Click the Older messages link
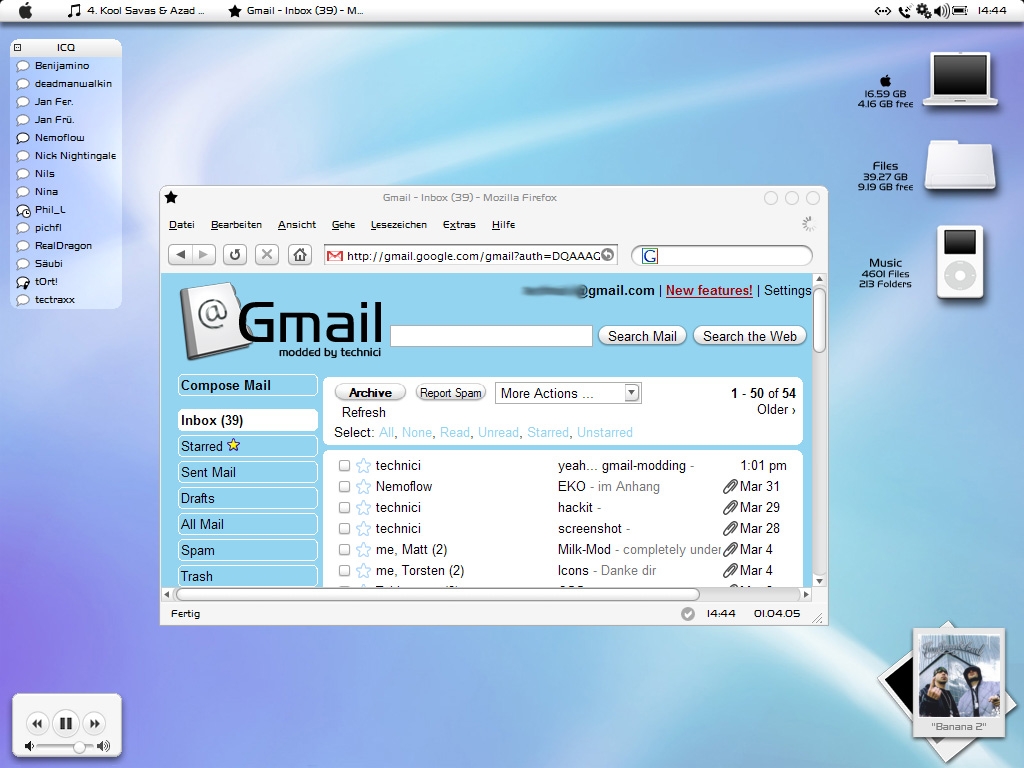1024x768 pixels. [x=776, y=409]
